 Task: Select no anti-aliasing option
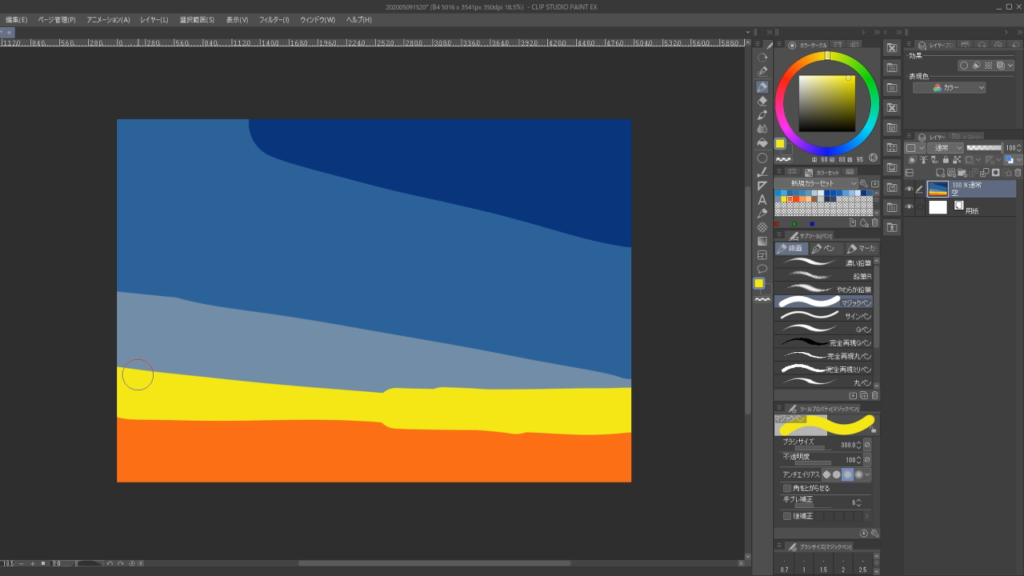(827, 475)
